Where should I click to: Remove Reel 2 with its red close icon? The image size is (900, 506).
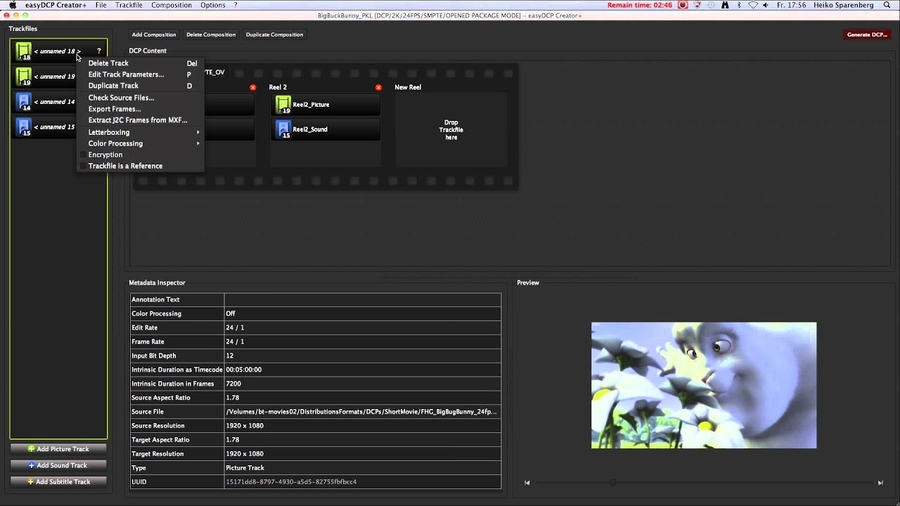tap(378, 87)
